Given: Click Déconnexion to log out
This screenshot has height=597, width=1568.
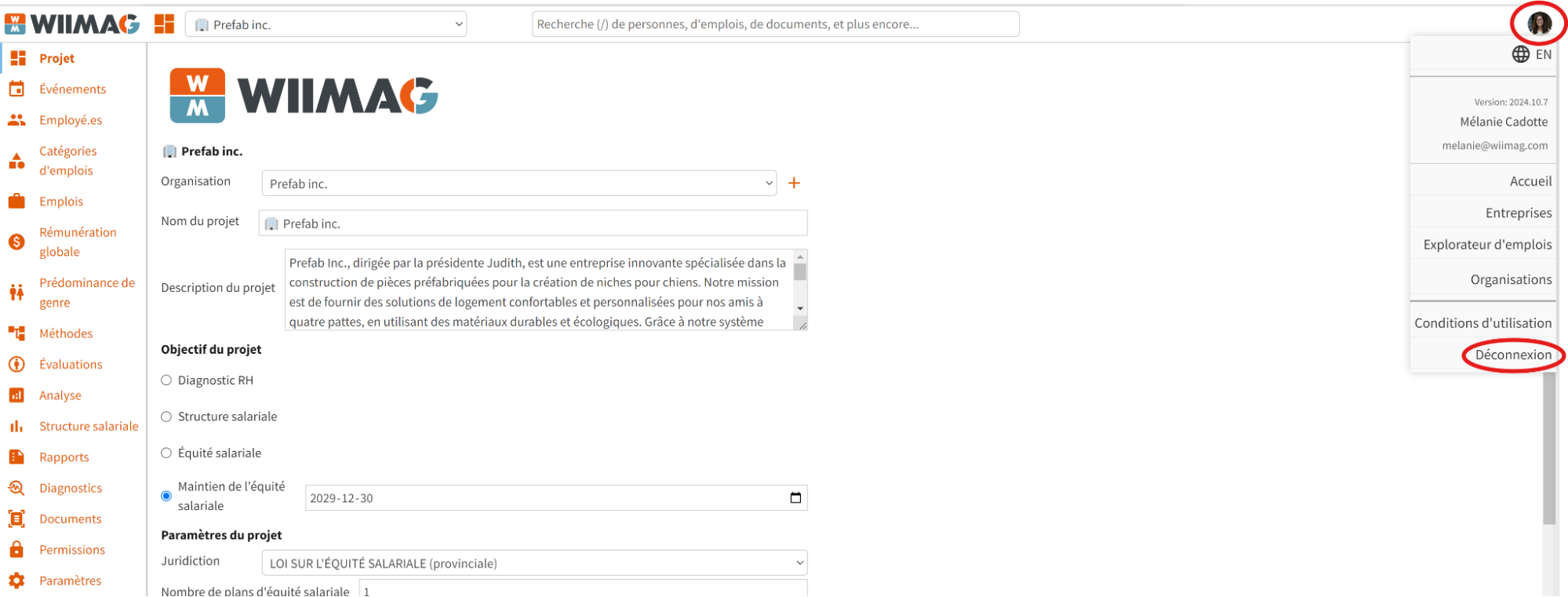Looking at the screenshot, I should tap(1513, 355).
